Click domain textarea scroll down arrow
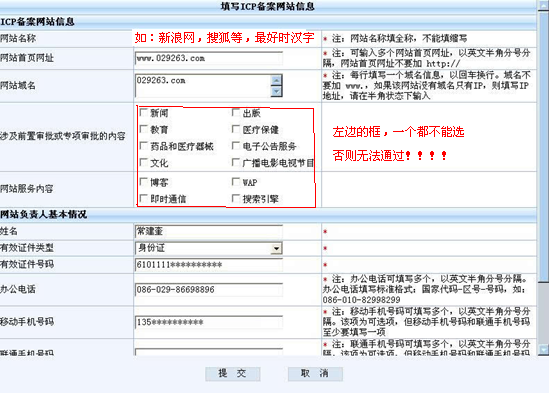 coord(276,91)
